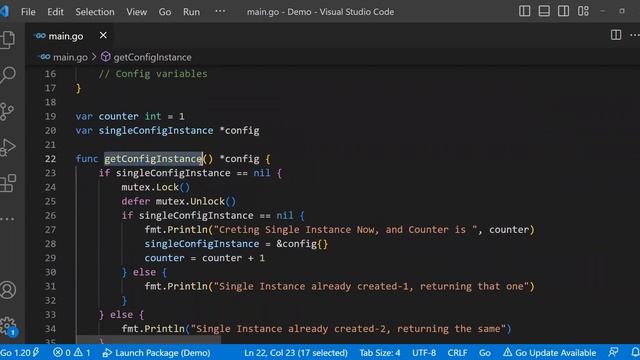This screenshot has width=640, height=360.
Task: Click defer keyword on line 25
Action: pyautogui.click(x=136, y=201)
